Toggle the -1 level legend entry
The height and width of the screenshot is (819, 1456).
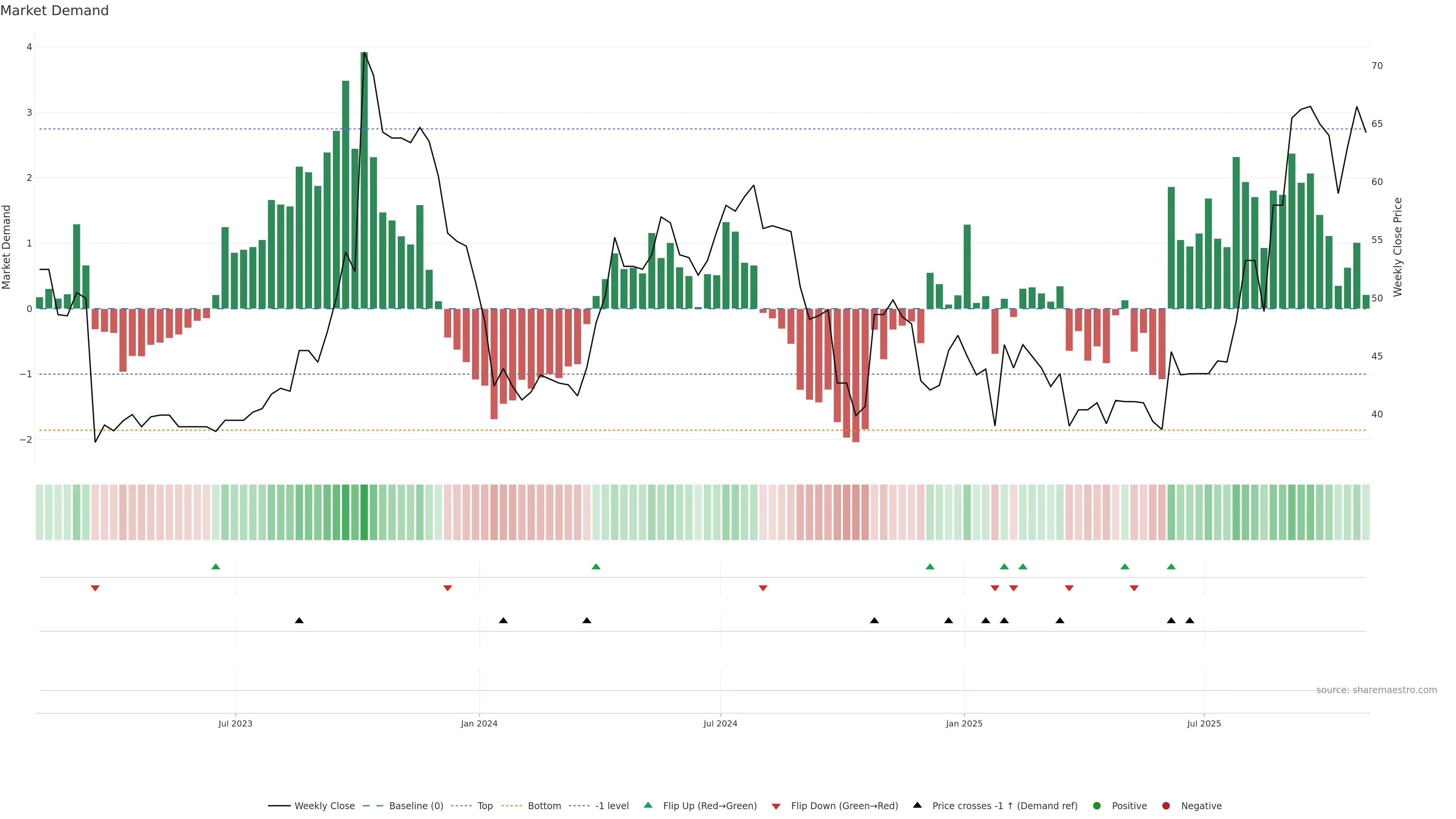pyautogui.click(x=612, y=805)
